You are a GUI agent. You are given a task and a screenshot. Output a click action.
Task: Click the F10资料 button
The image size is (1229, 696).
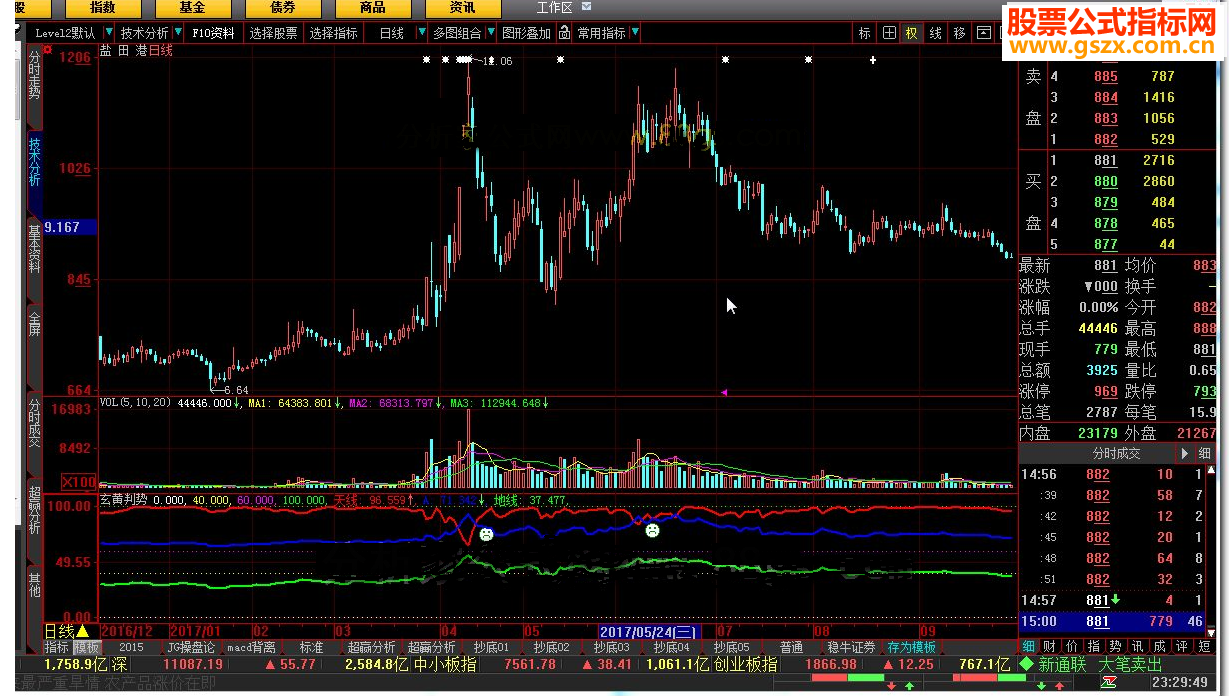[x=213, y=33]
